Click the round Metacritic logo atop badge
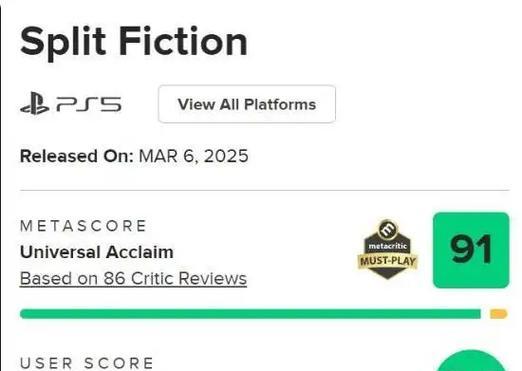The height and width of the screenshot is (371, 522). (x=387, y=229)
